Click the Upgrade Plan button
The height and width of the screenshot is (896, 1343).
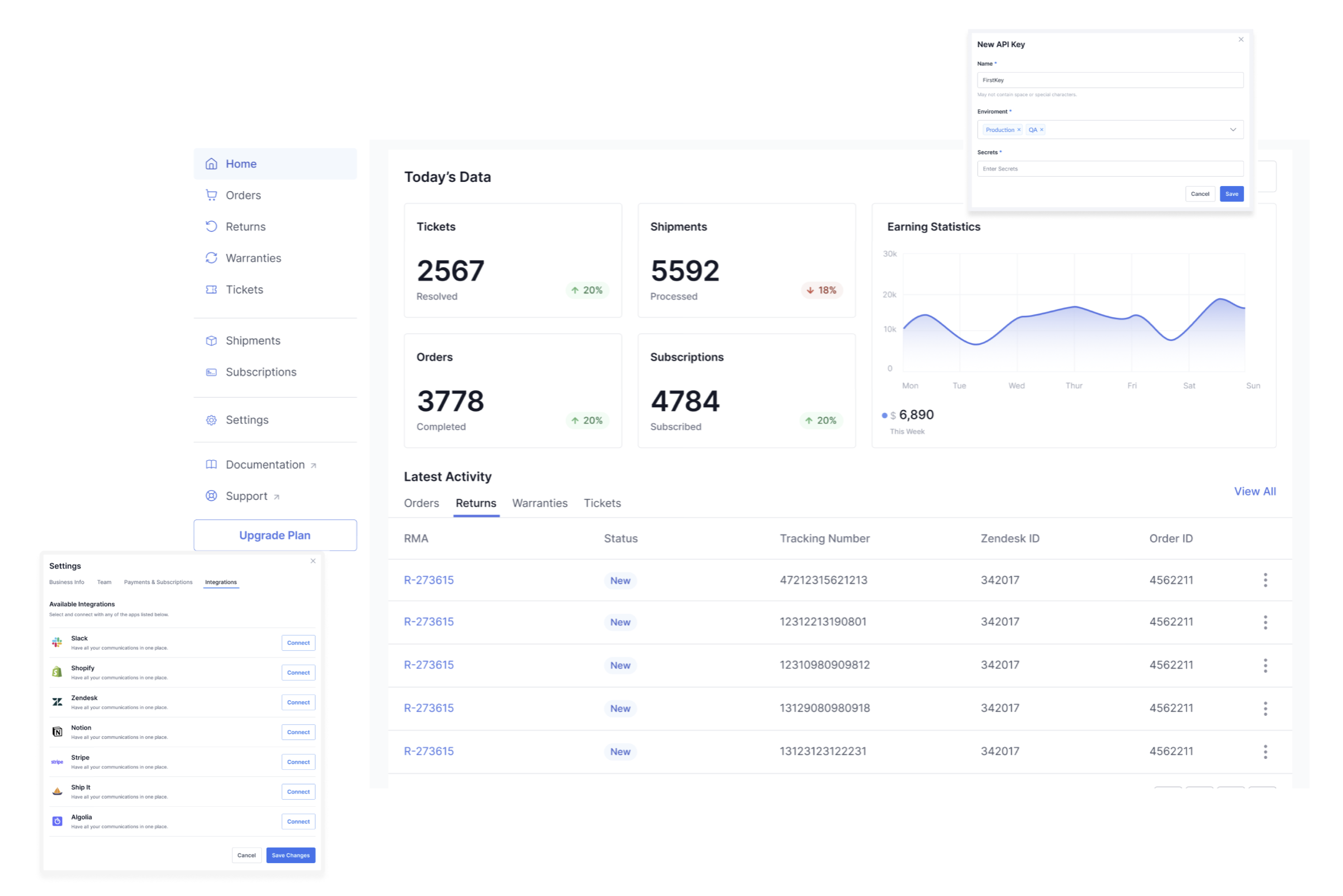point(275,536)
